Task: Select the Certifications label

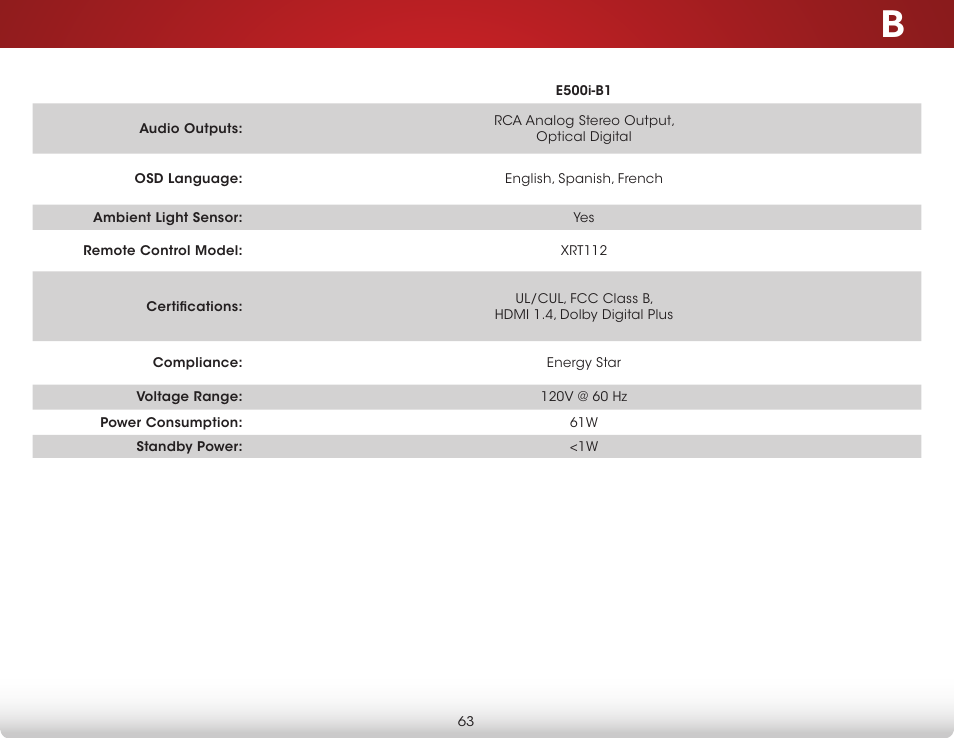Action: coord(195,306)
